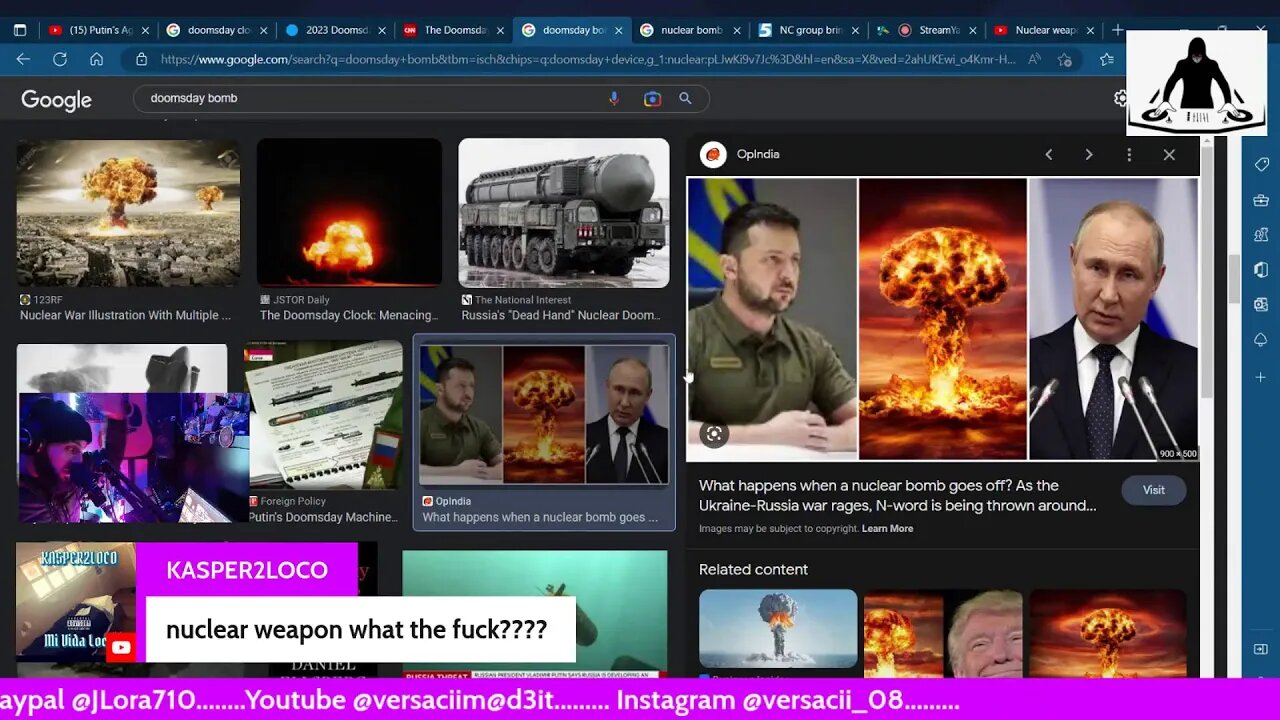Show previous image in preview panel
The width and height of the screenshot is (1280, 720).
point(1048,154)
